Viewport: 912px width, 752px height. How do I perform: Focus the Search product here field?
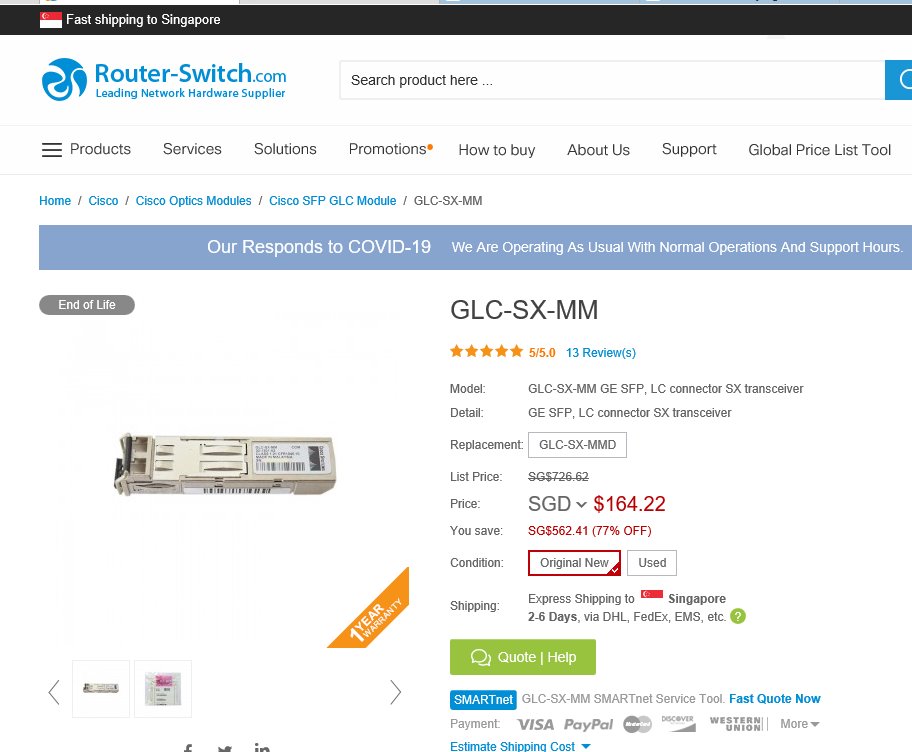(x=612, y=80)
